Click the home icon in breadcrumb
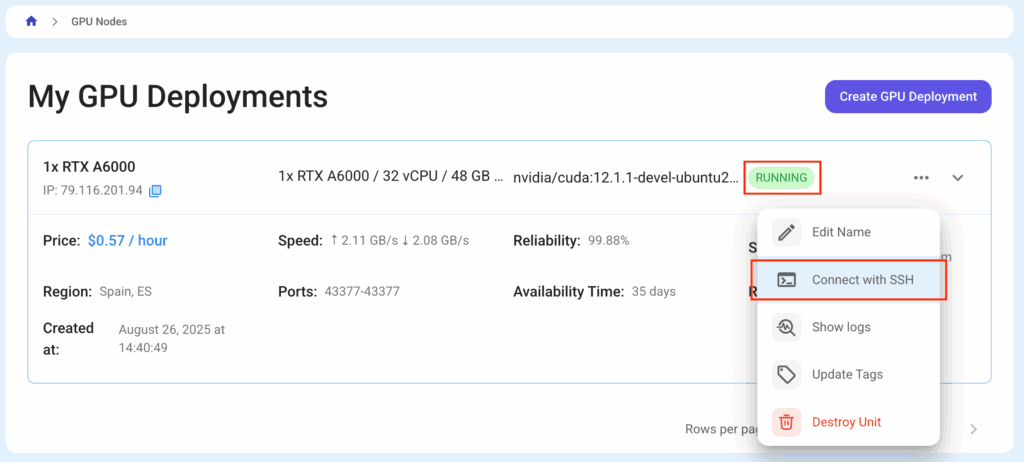Viewport: 1024px width, 462px height. 31,21
